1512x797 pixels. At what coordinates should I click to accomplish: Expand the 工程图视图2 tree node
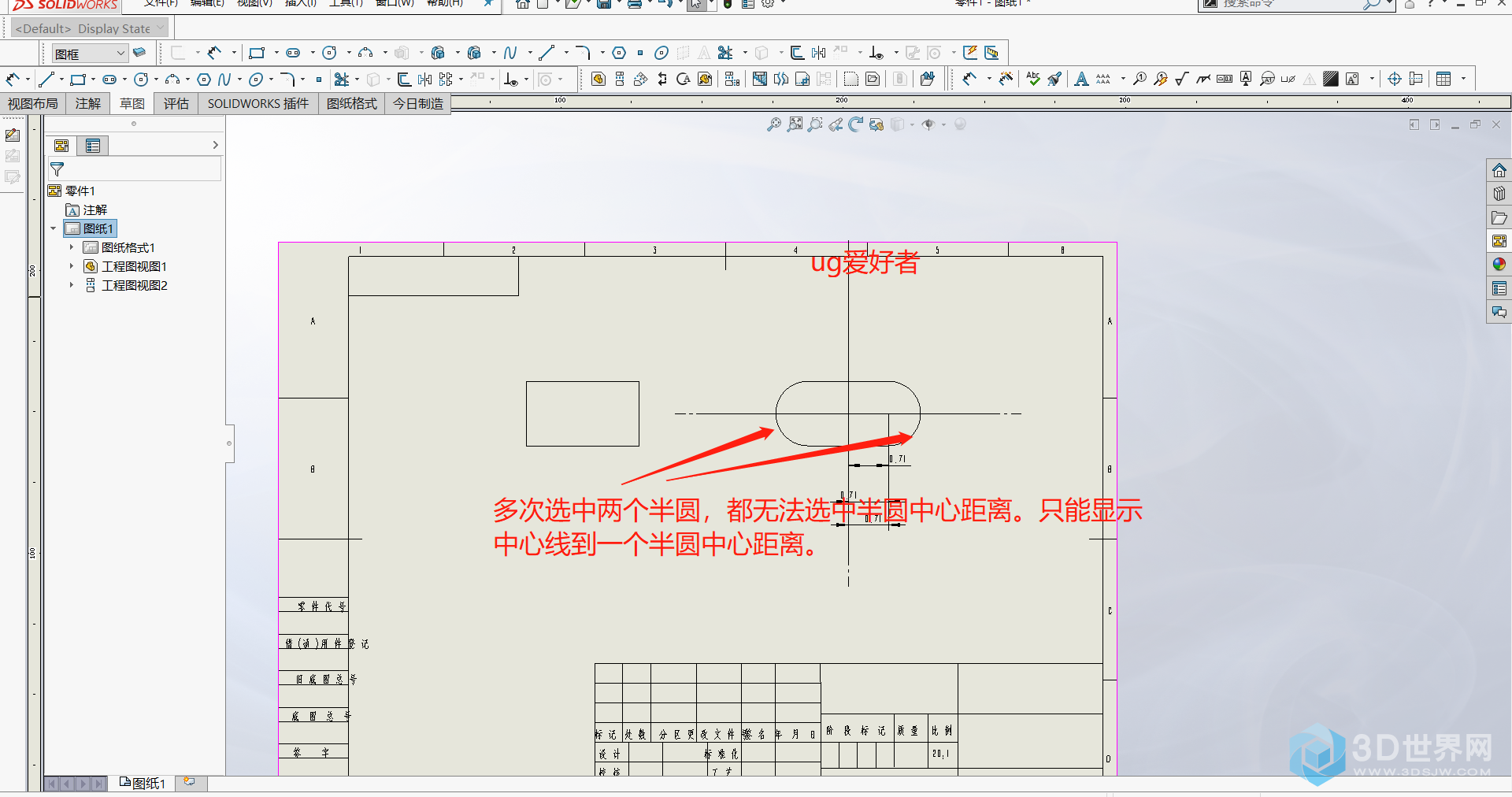click(x=72, y=285)
